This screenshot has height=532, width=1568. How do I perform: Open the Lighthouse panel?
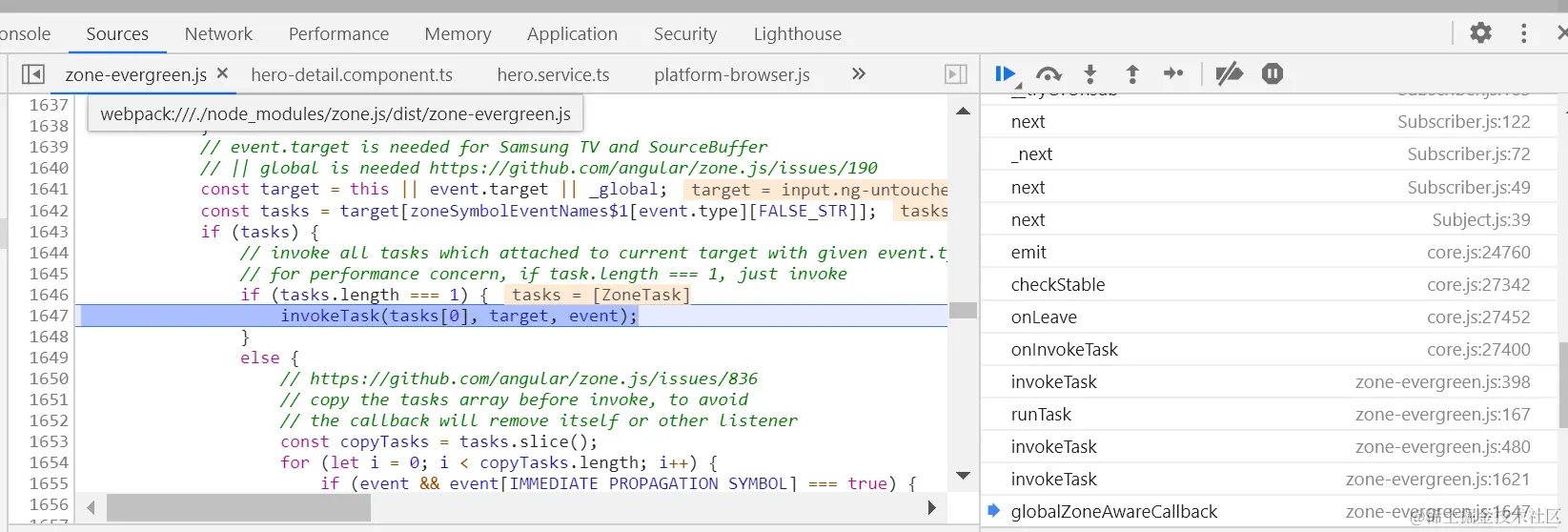click(x=797, y=34)
